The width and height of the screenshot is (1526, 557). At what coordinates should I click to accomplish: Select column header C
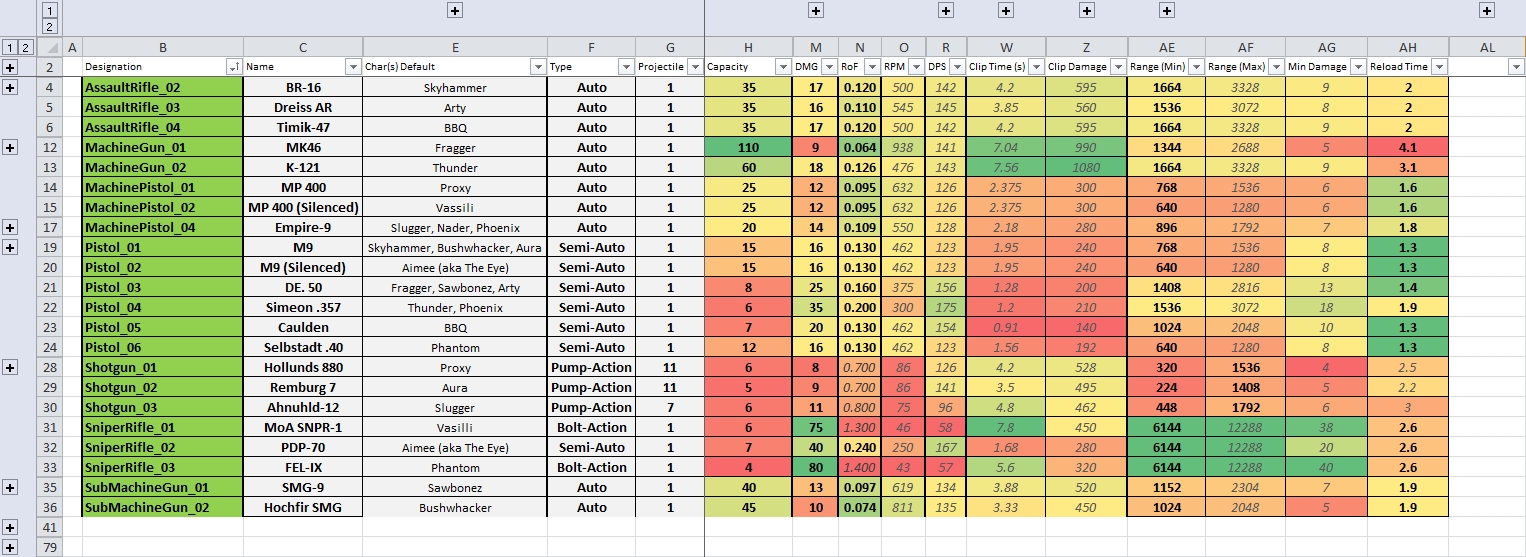(x=303, y=47)
